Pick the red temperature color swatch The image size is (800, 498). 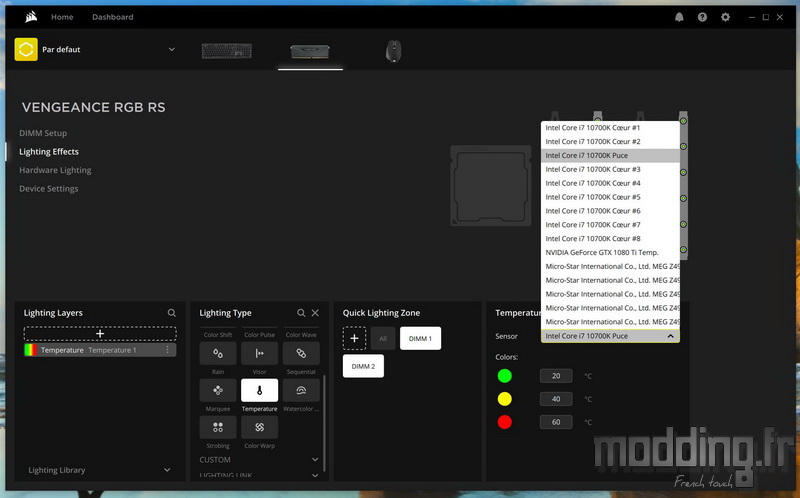505,422
